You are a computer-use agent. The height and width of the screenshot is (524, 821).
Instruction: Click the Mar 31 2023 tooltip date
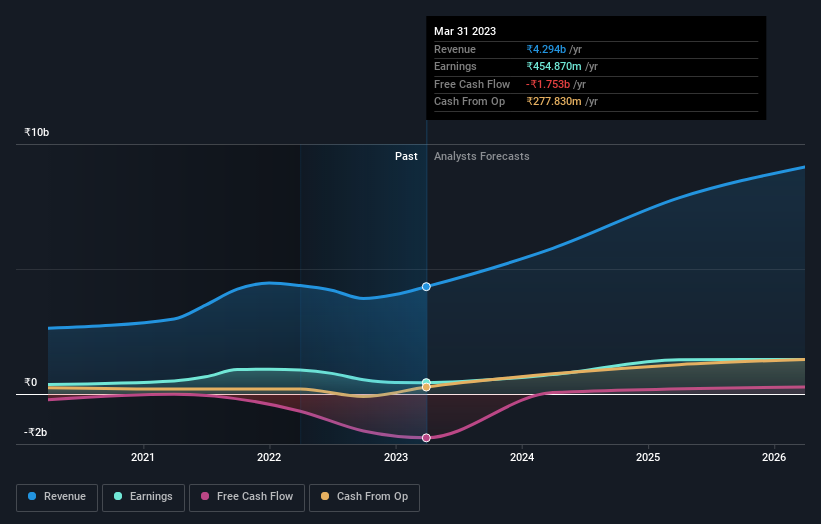pyautogui.click(x=465, y=31)
